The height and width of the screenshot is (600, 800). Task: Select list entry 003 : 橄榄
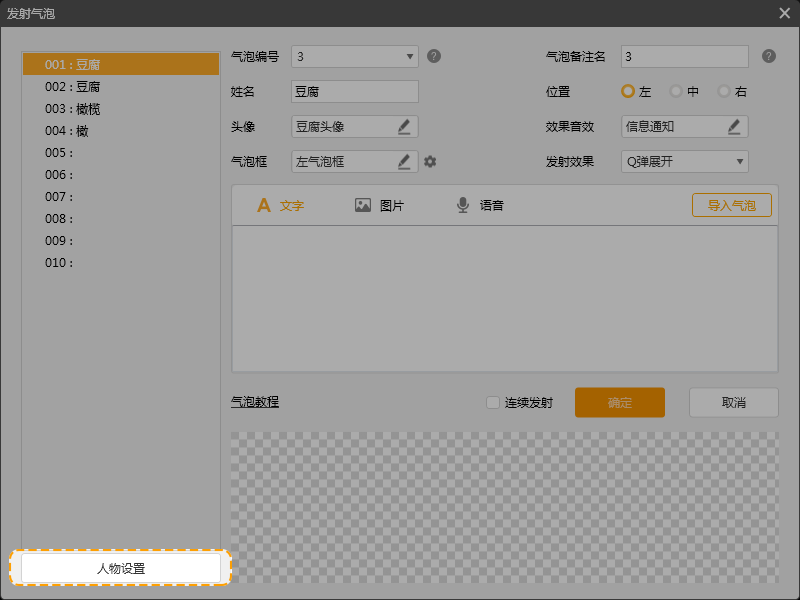[72, 109]
